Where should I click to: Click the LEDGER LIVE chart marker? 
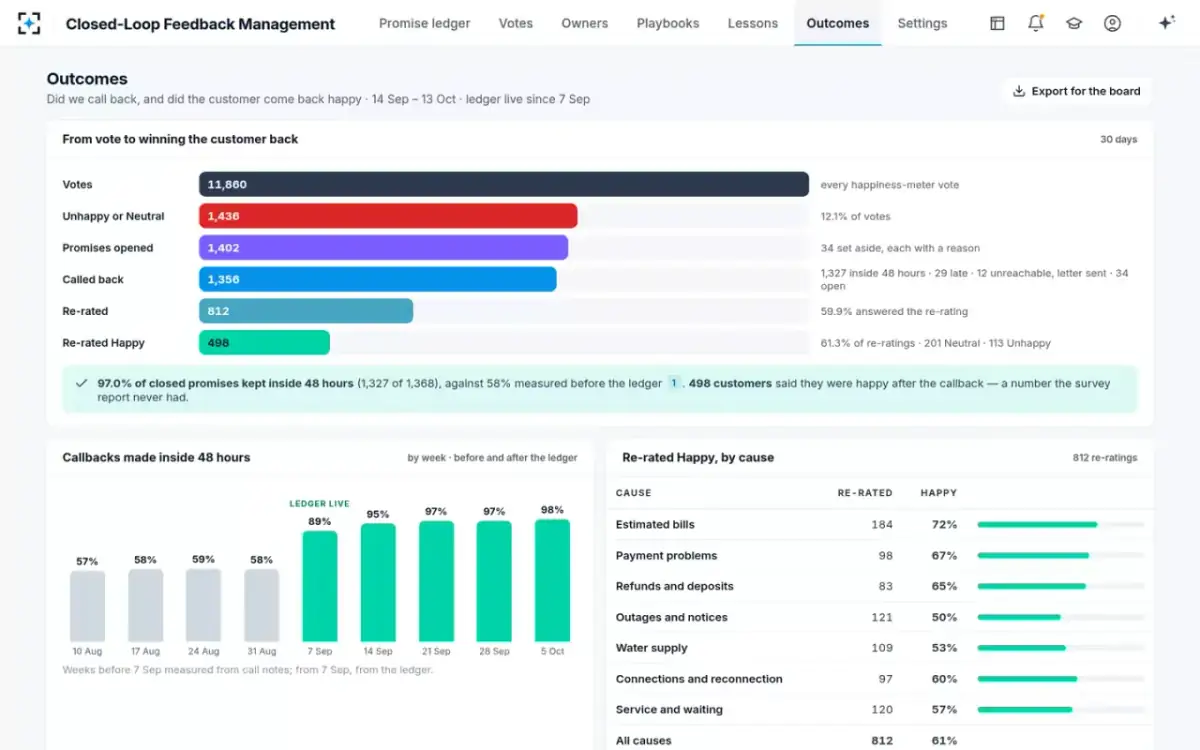pos(320,504)
